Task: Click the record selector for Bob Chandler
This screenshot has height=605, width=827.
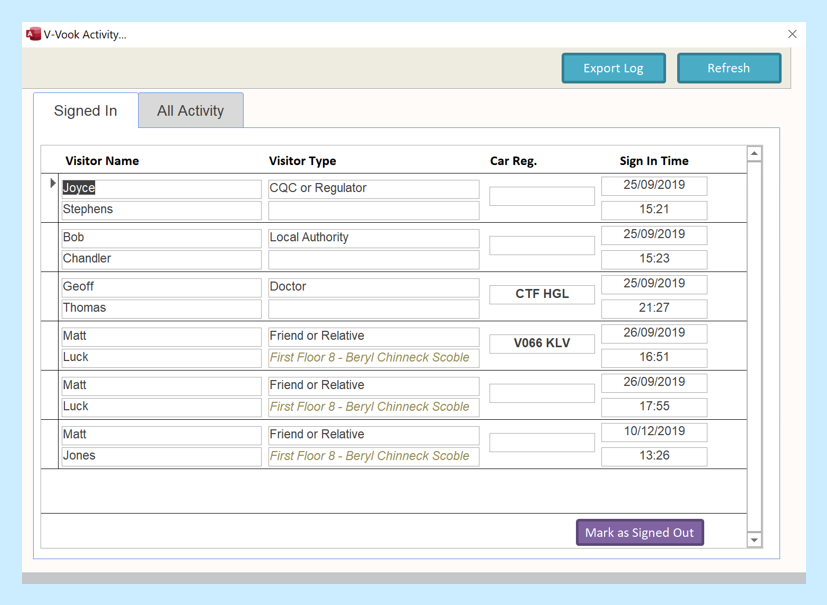Action: (x=50, y=247)
